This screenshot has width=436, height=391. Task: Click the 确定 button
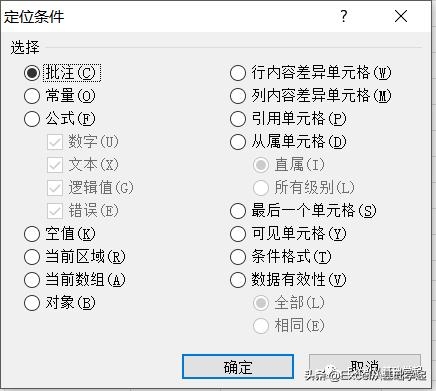[x=238, y=367]
